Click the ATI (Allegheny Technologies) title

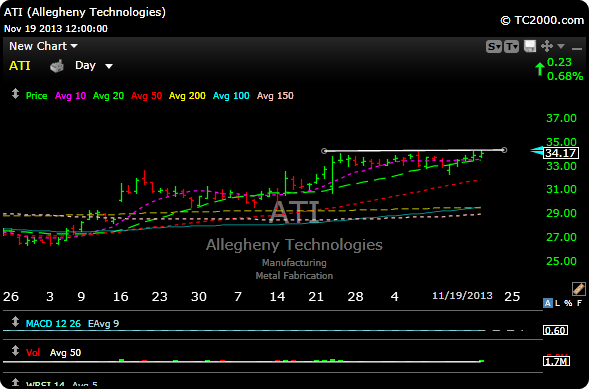tap(85, 12)
